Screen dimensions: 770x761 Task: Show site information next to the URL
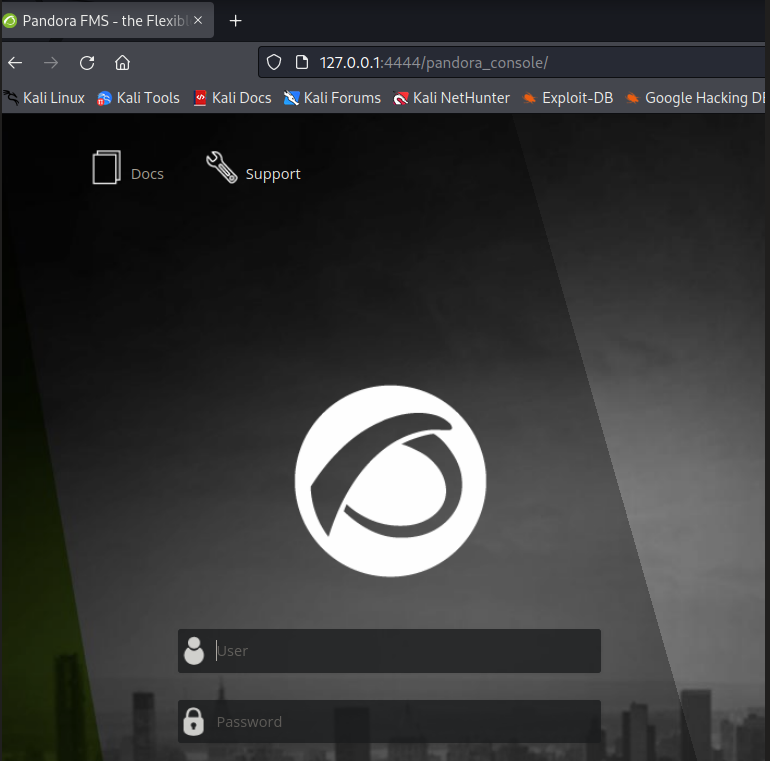coord(302,62)
